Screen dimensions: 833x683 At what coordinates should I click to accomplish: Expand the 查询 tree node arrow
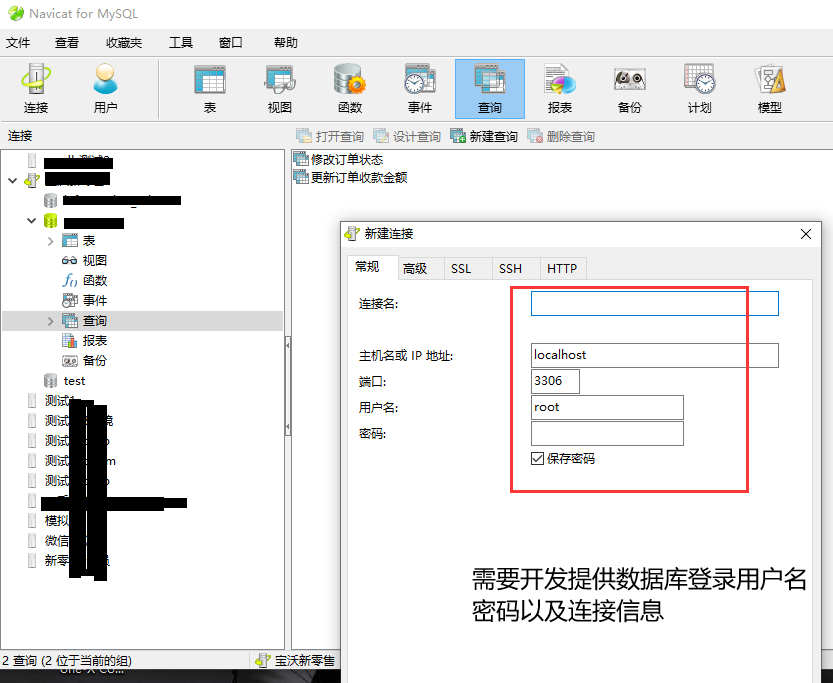click(x=50, y=321)
